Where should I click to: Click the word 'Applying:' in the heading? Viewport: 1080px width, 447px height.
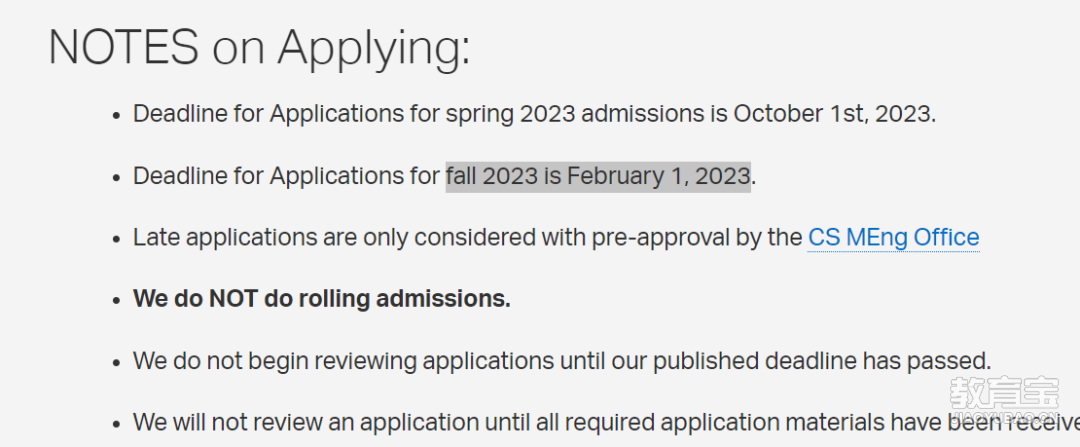(375, 50)
